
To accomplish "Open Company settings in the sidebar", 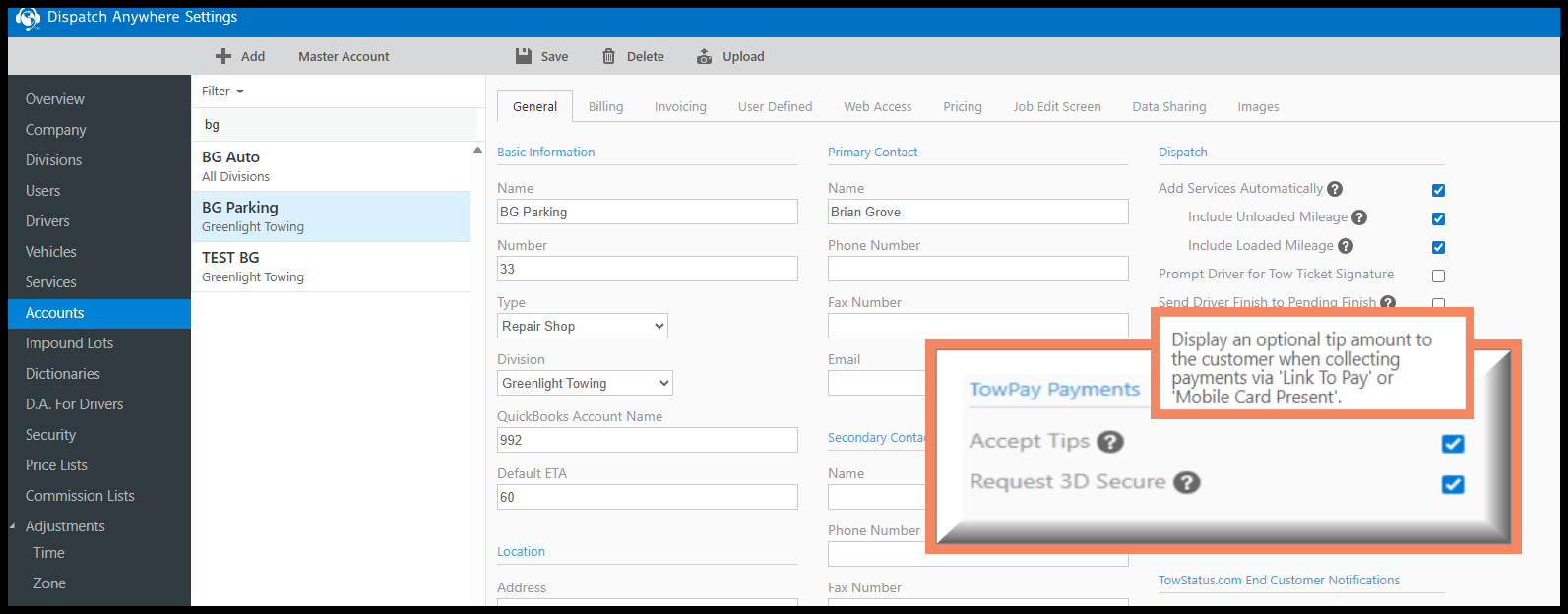I will pyautogui.click(x=99, y=130).
